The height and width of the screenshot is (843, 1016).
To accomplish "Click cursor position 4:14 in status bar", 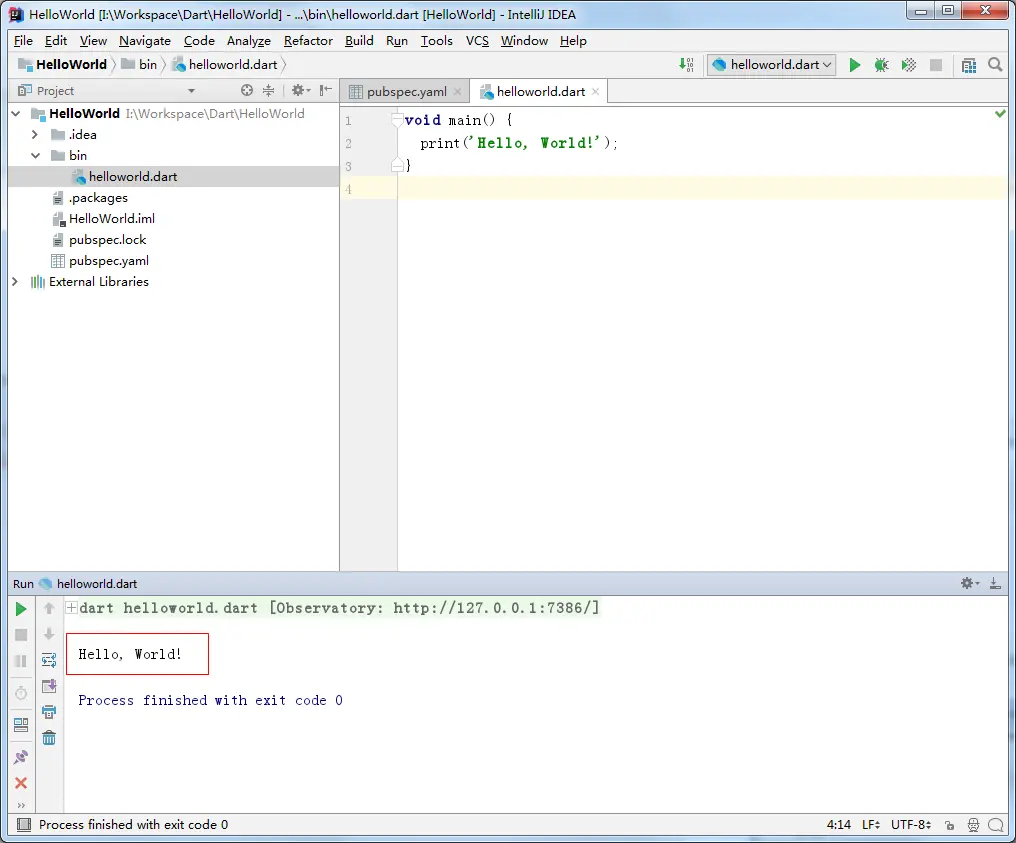I will 838,825.
